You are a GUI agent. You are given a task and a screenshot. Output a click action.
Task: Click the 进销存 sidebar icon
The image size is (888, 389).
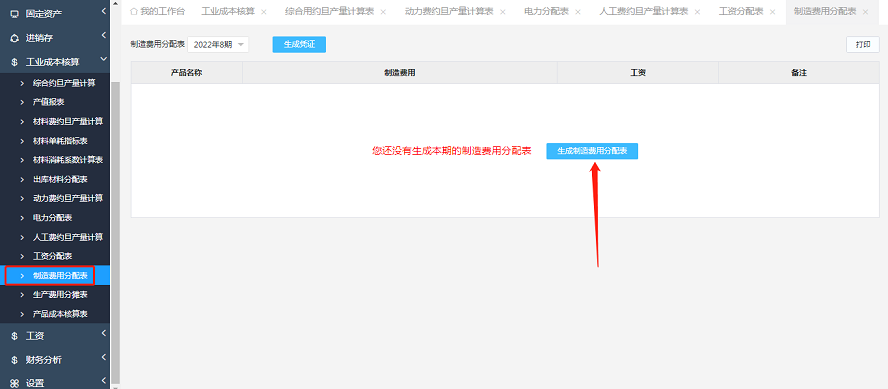[x=15, y=38]
